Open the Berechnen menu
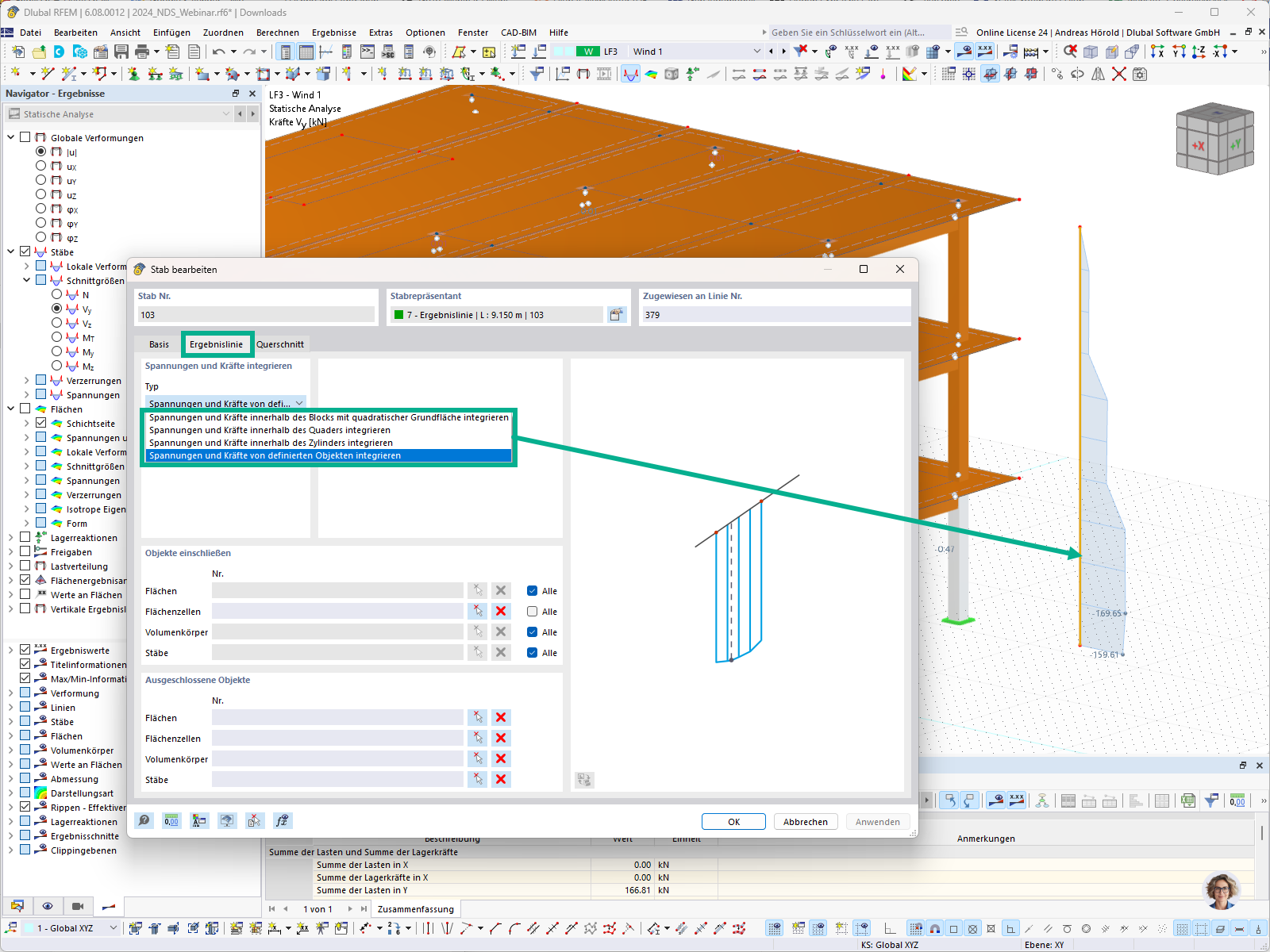 278,33
